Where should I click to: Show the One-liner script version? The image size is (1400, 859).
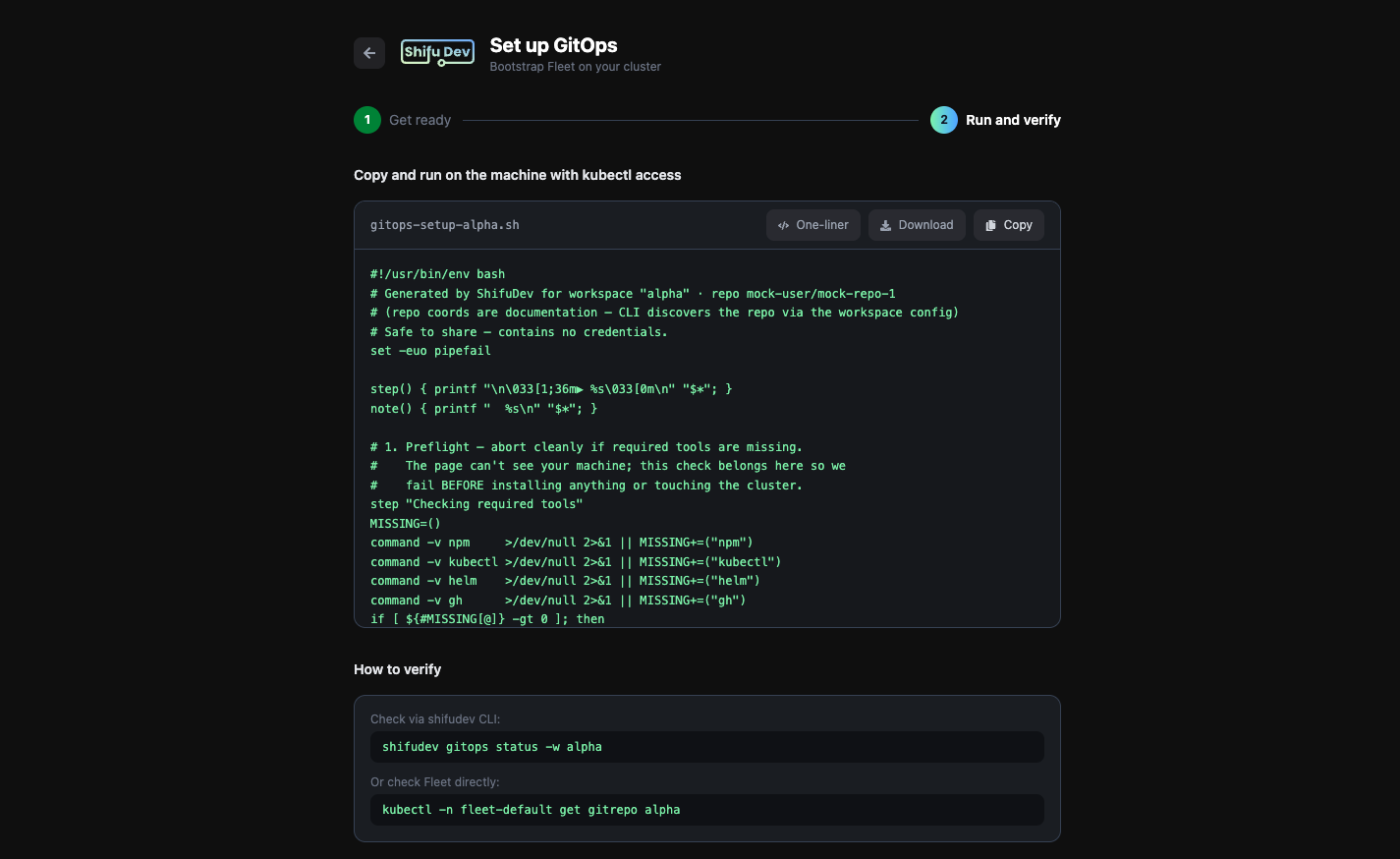tap(813, 225)
